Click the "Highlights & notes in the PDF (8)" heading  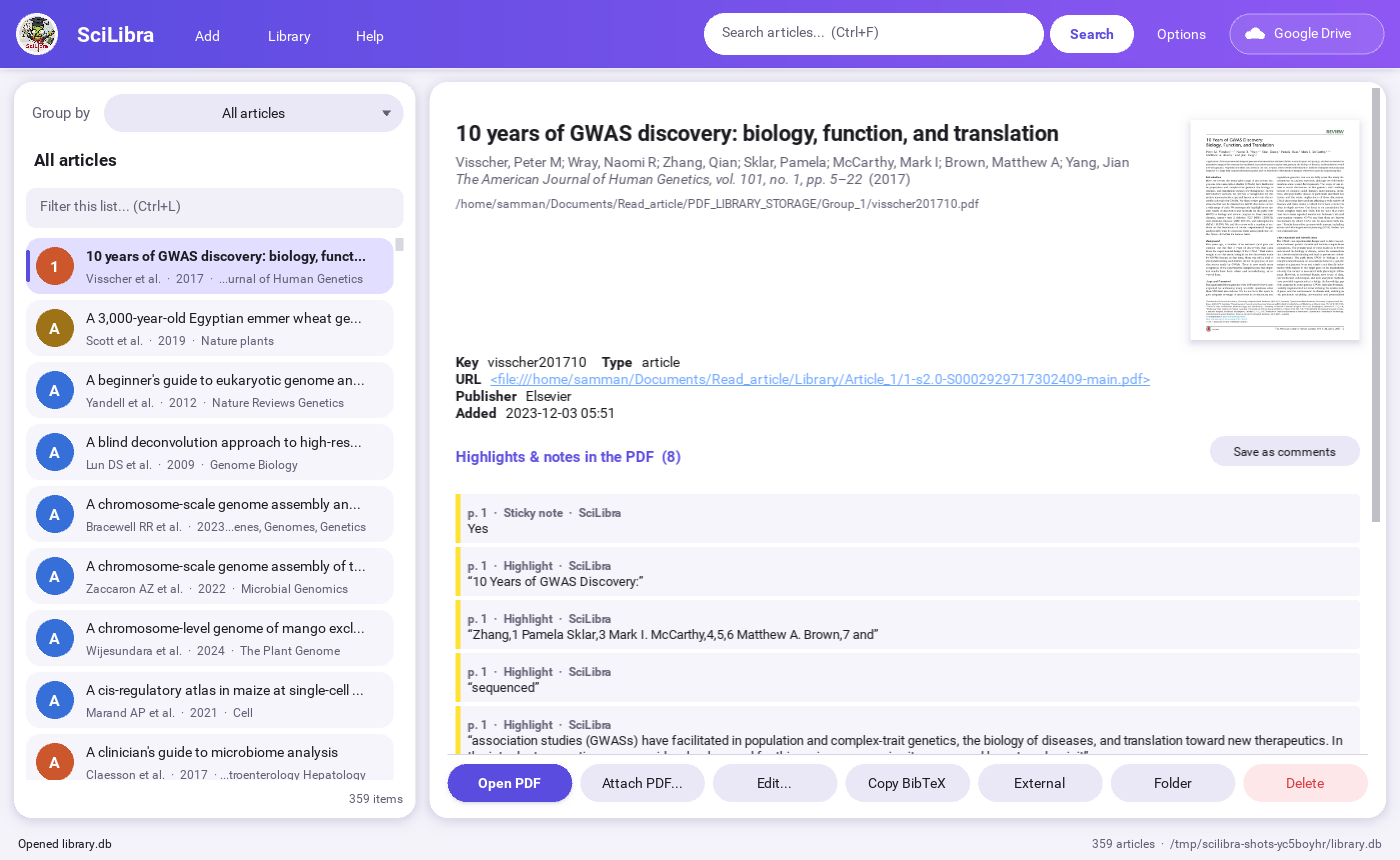(x=568, y=457)
